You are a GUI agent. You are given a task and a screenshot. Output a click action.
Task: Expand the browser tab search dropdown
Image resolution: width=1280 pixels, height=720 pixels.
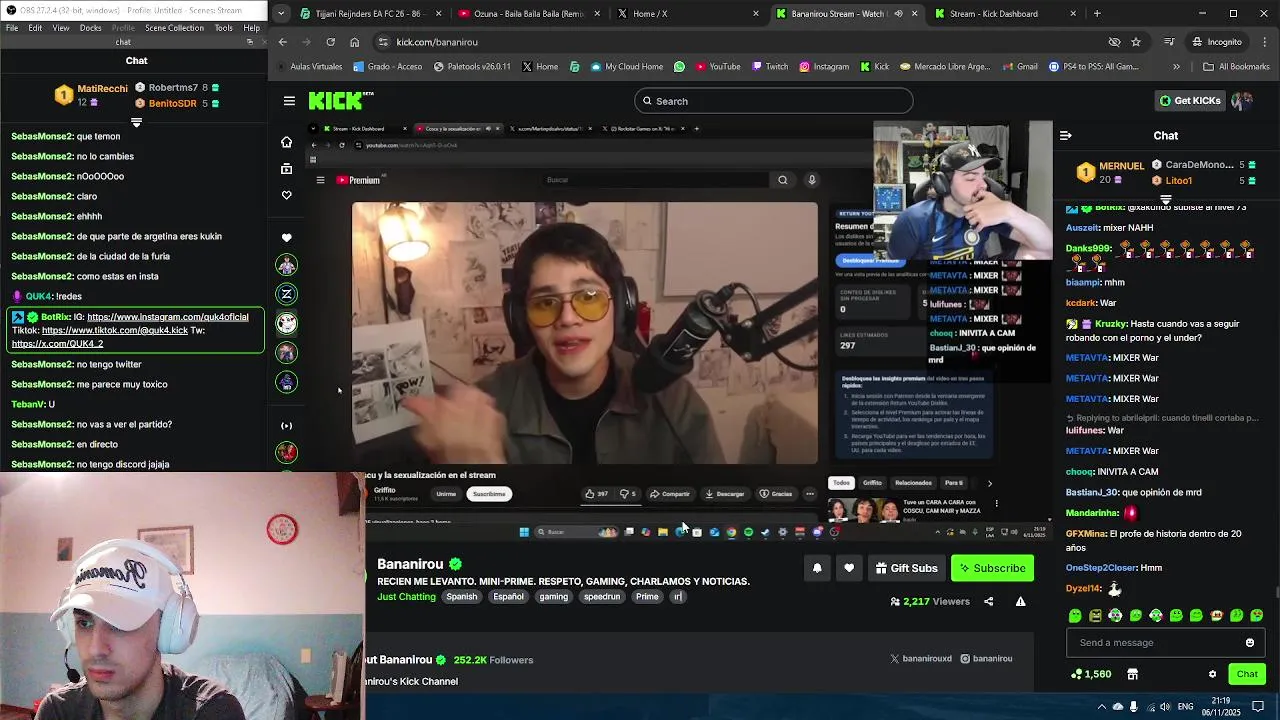coord(281,14)
